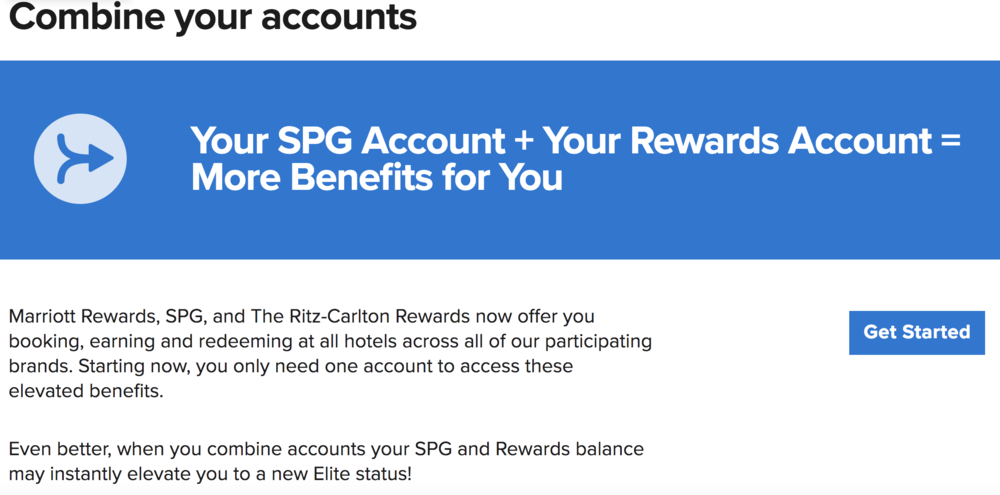Click "Marriott Rewards" at the paragraph start
This screenshot has width=1000, height=495.
[x=79, y=317]
